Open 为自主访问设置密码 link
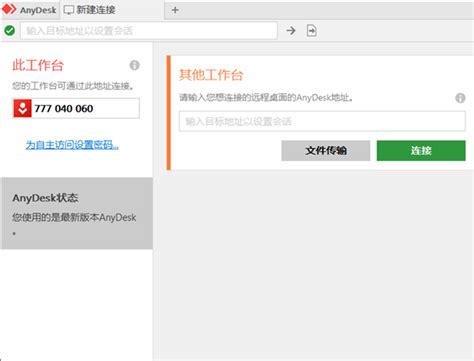474x361 pixels. pyautogui.click(x=72, y=145)
